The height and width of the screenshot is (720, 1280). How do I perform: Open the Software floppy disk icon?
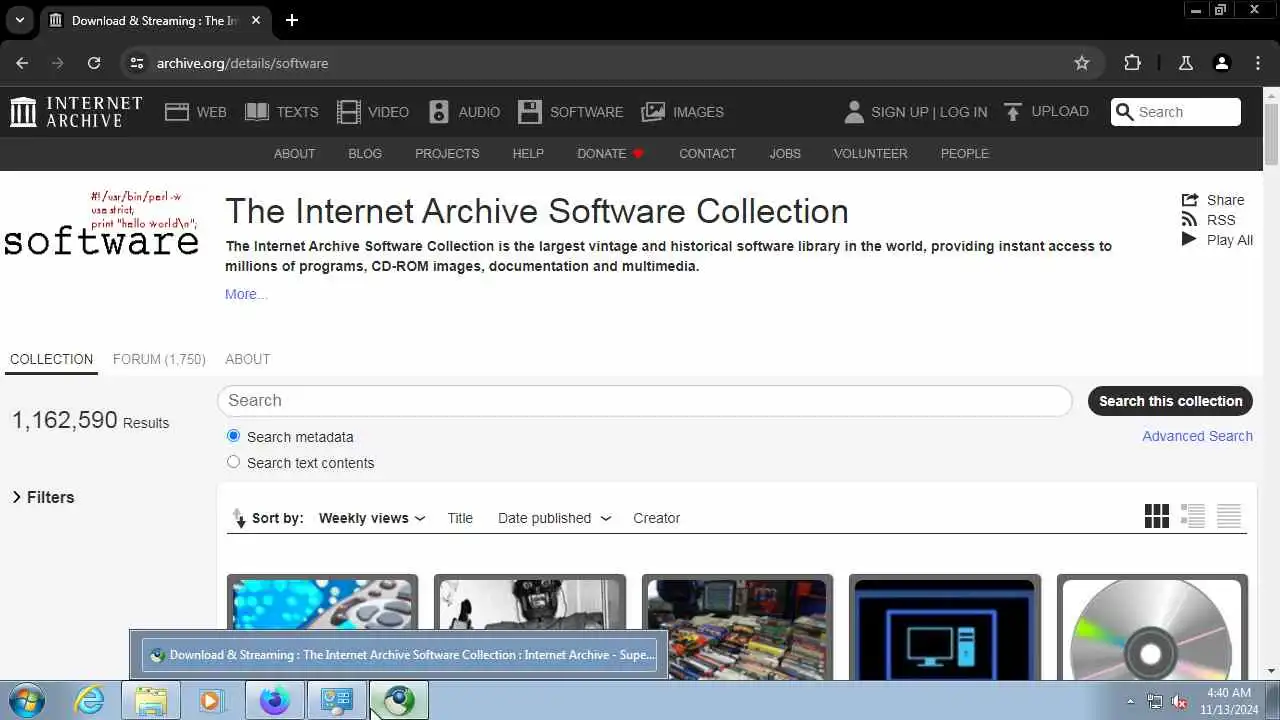click(x=530, y=112)
